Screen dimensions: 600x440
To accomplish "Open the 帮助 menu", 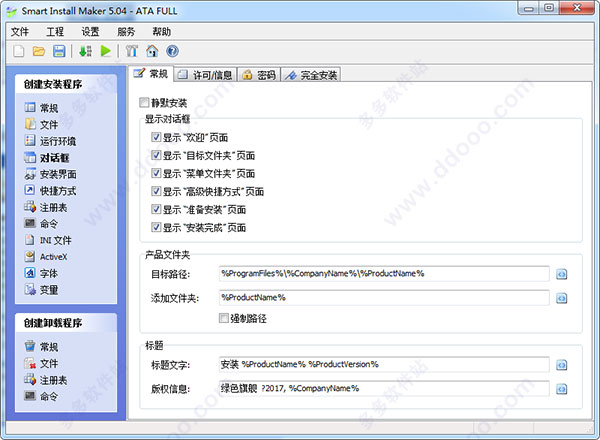I will point(161,31).
